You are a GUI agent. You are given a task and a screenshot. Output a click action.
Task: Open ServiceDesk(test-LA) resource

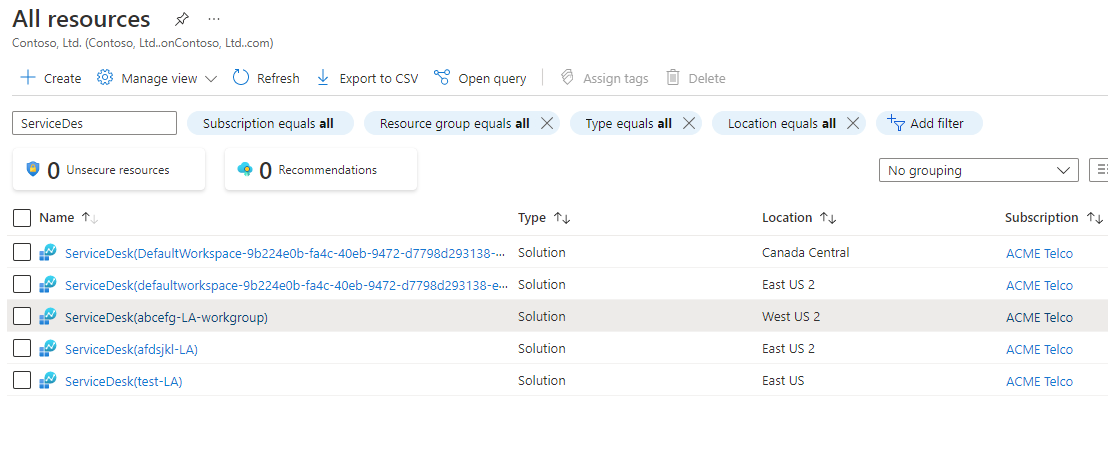click(124, 381)
